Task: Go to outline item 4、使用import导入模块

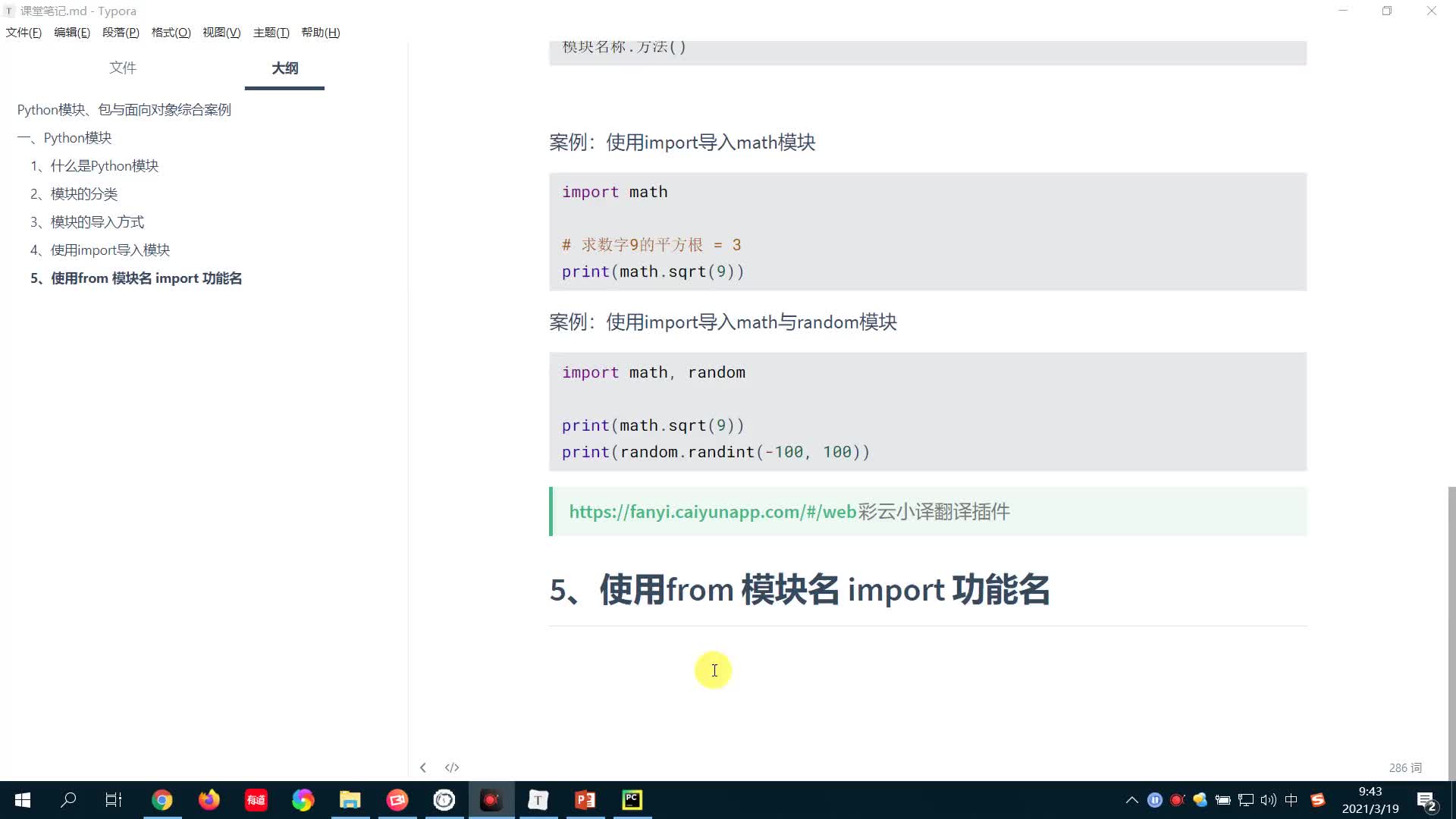Action: pyautogui.click(x=100, y=250)
